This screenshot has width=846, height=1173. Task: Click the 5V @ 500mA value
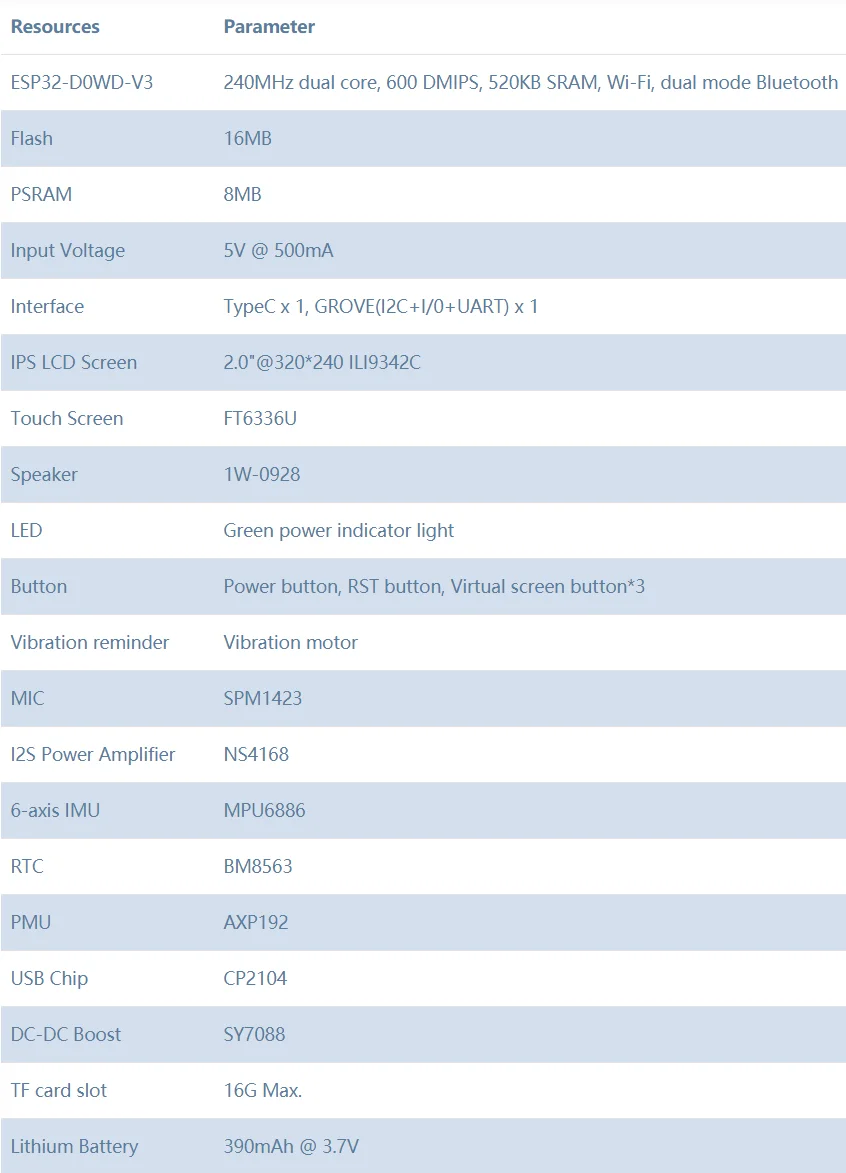tap(278, 251)
